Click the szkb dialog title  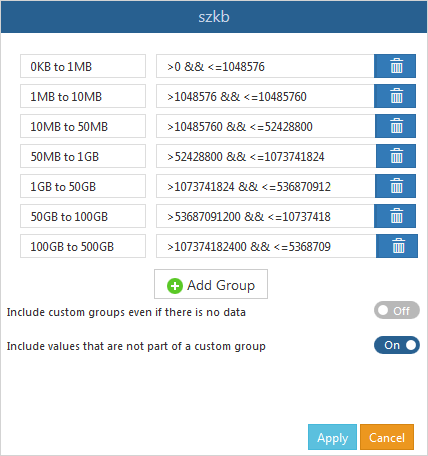pyautogui.click(x=214, y=17)
